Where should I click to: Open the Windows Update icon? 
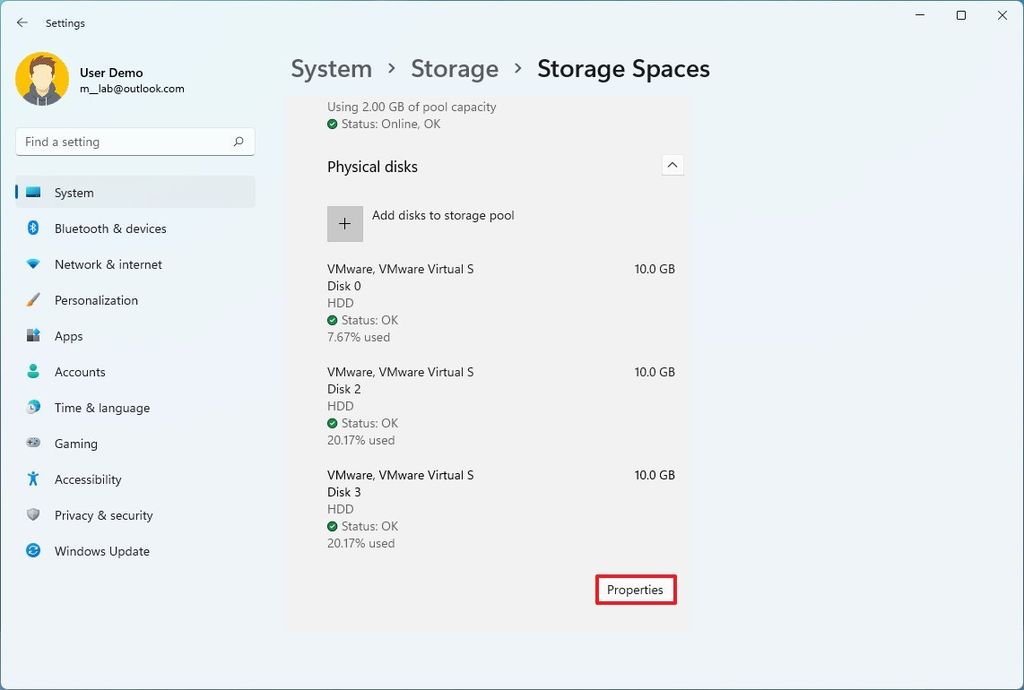click(31, 551)
